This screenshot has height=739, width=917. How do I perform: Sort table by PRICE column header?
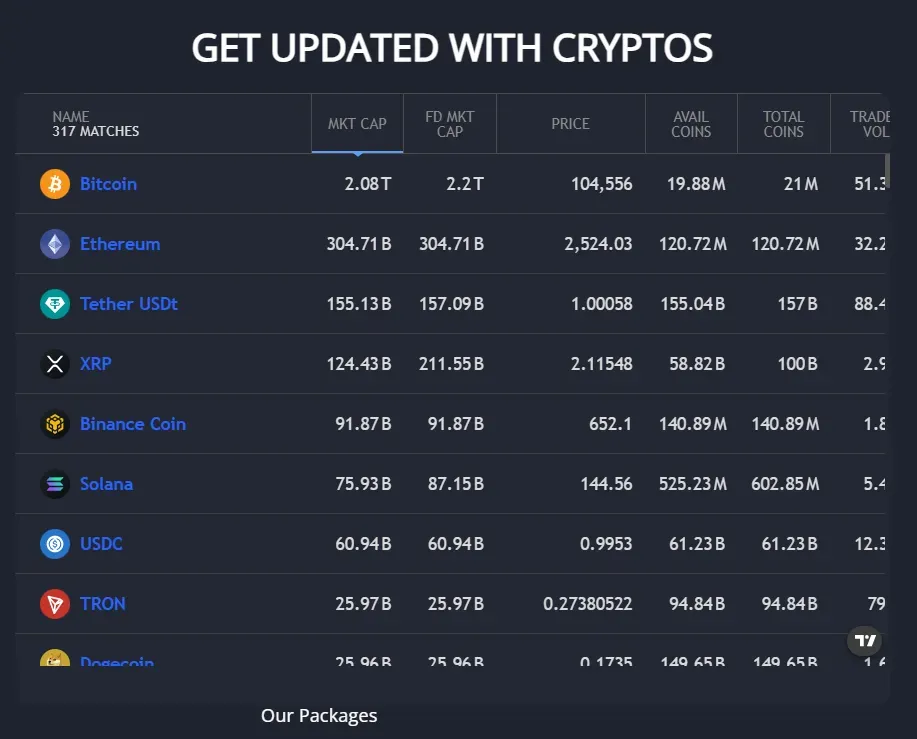(570, 124)
